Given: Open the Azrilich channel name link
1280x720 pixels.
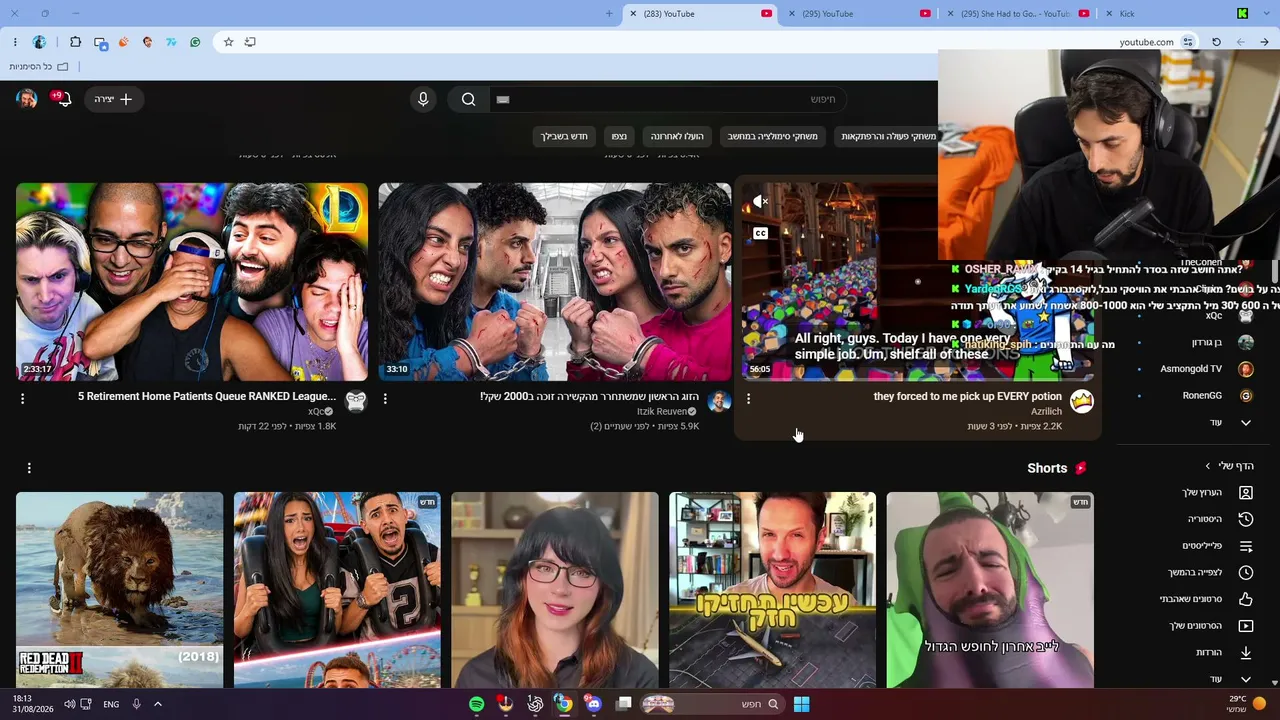Looking at the screenshot, I should (x=1046, y=412).
